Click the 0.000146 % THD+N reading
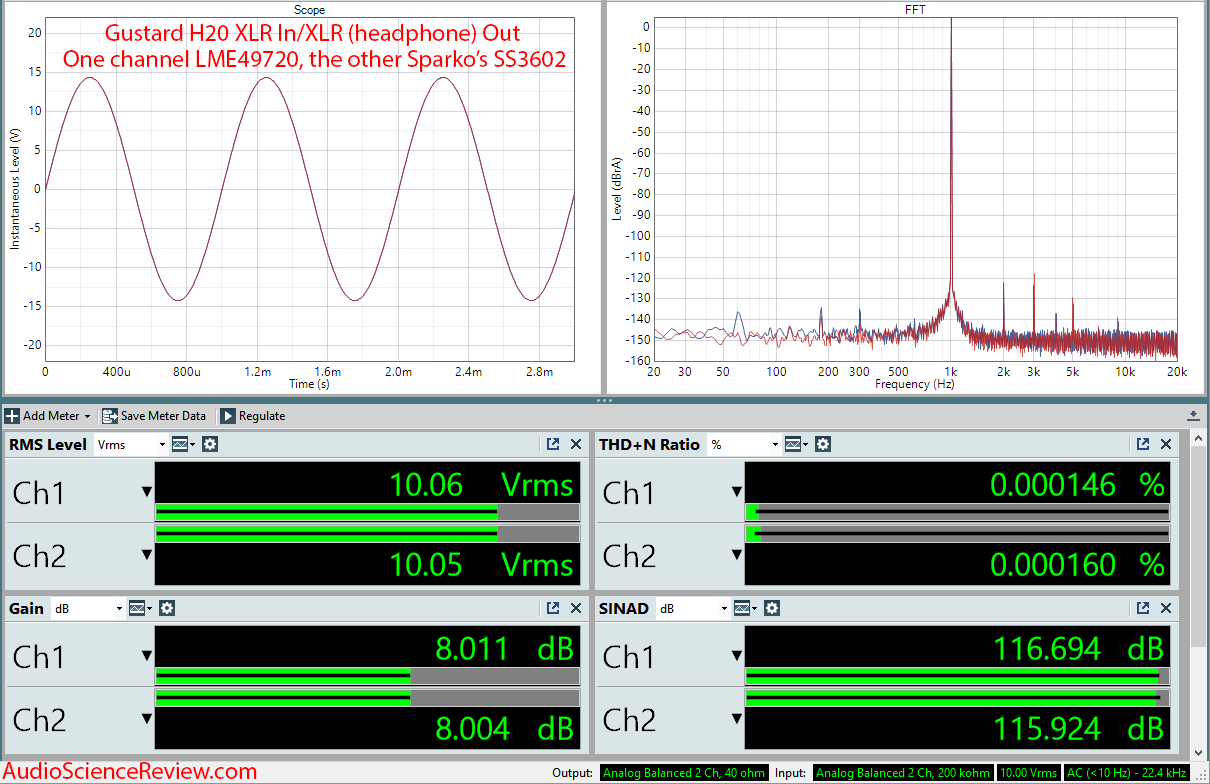 [x=1078, y=485]
